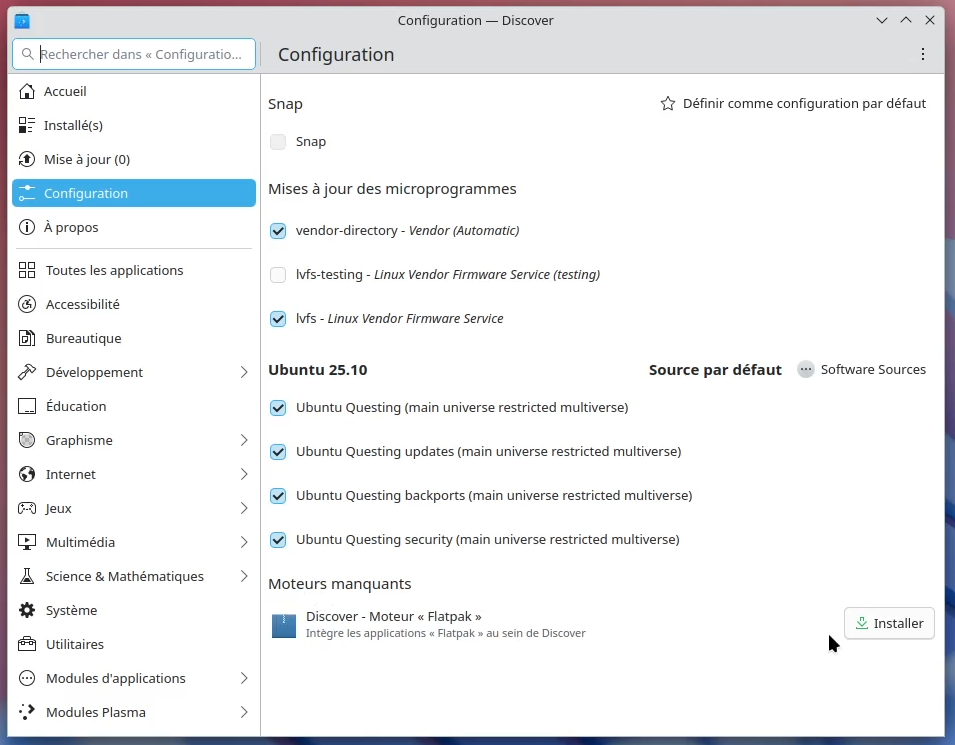Uncheck Ubuntu Questing backports repository
The height and width of the screenshot is (745, 955).
[278, 496]
